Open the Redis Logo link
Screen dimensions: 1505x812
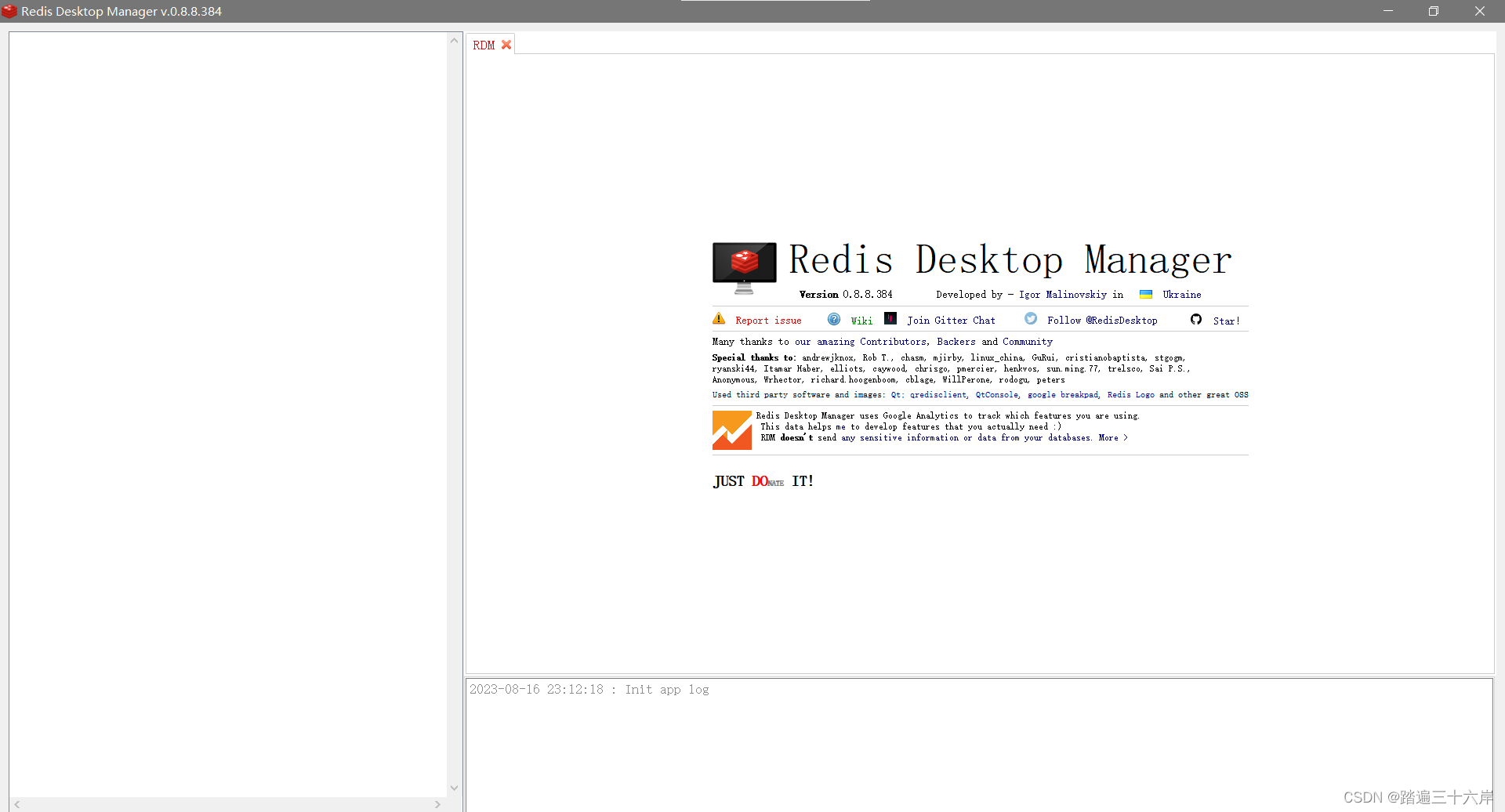(x=1130, y=395)
